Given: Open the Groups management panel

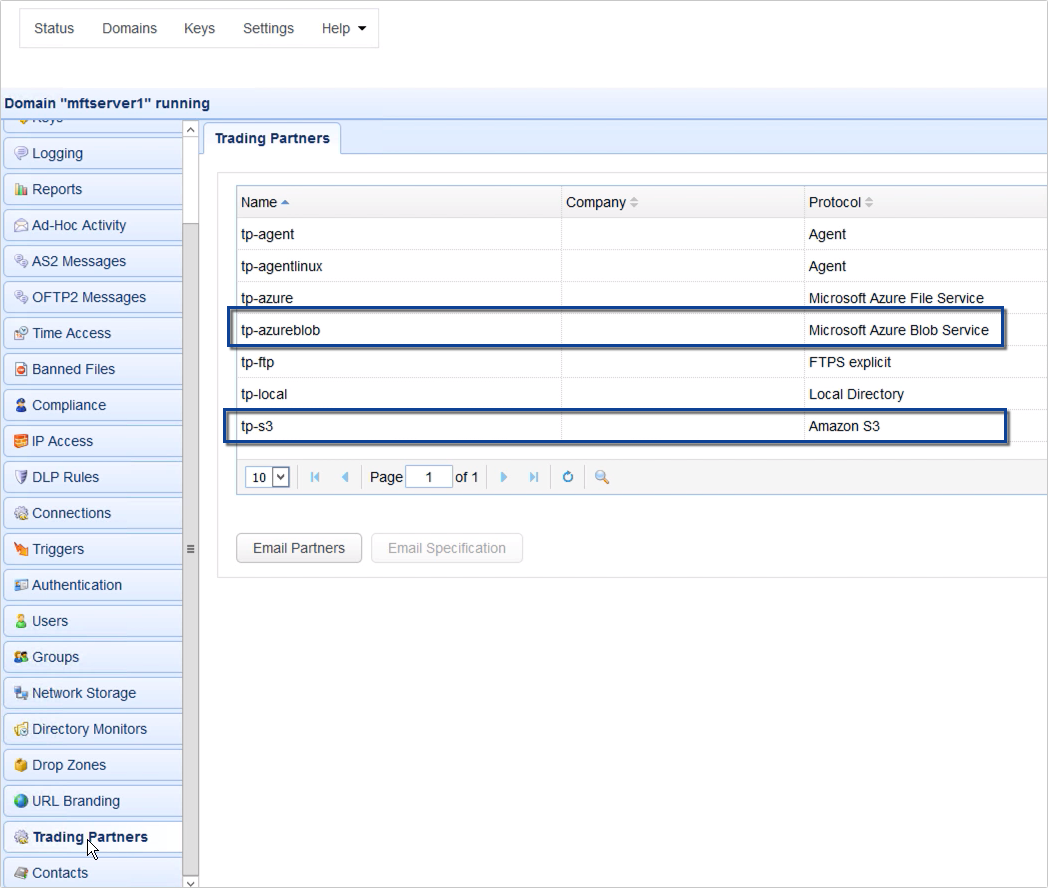Looking at the screenshot, I should tap(55, 657).
